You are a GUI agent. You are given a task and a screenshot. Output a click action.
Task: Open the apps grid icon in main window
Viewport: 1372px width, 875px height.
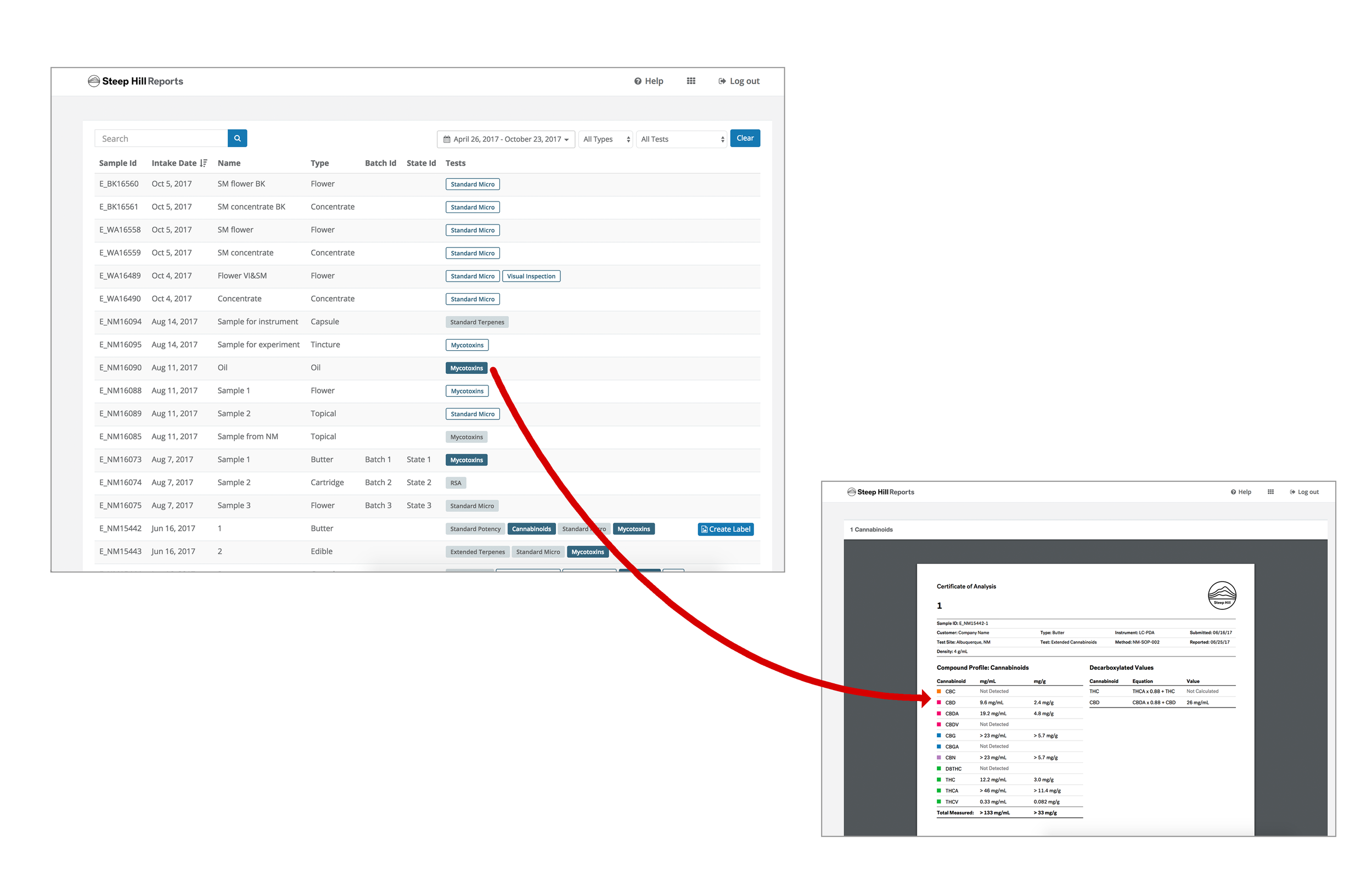click(690, 81)
